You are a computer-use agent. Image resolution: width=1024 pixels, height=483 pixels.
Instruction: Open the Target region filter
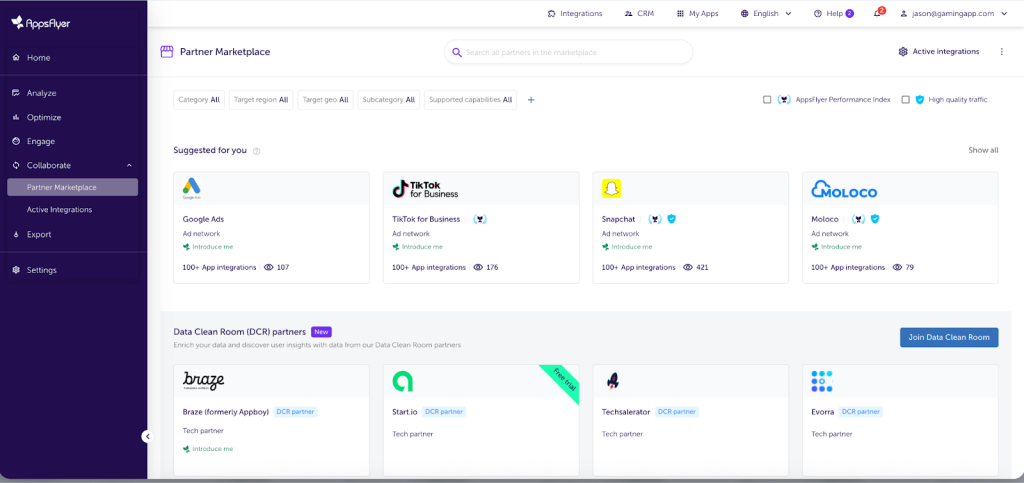[260, 100]
